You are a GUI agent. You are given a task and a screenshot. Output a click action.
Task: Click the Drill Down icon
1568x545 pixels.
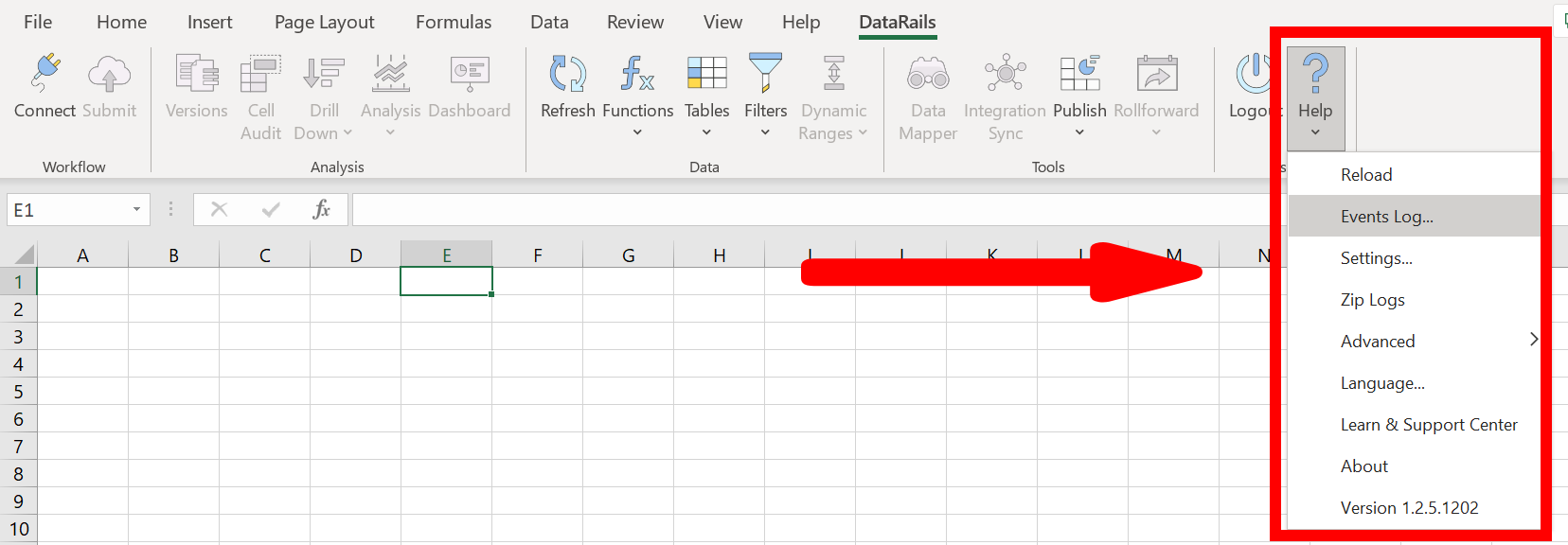pos(323,73)
